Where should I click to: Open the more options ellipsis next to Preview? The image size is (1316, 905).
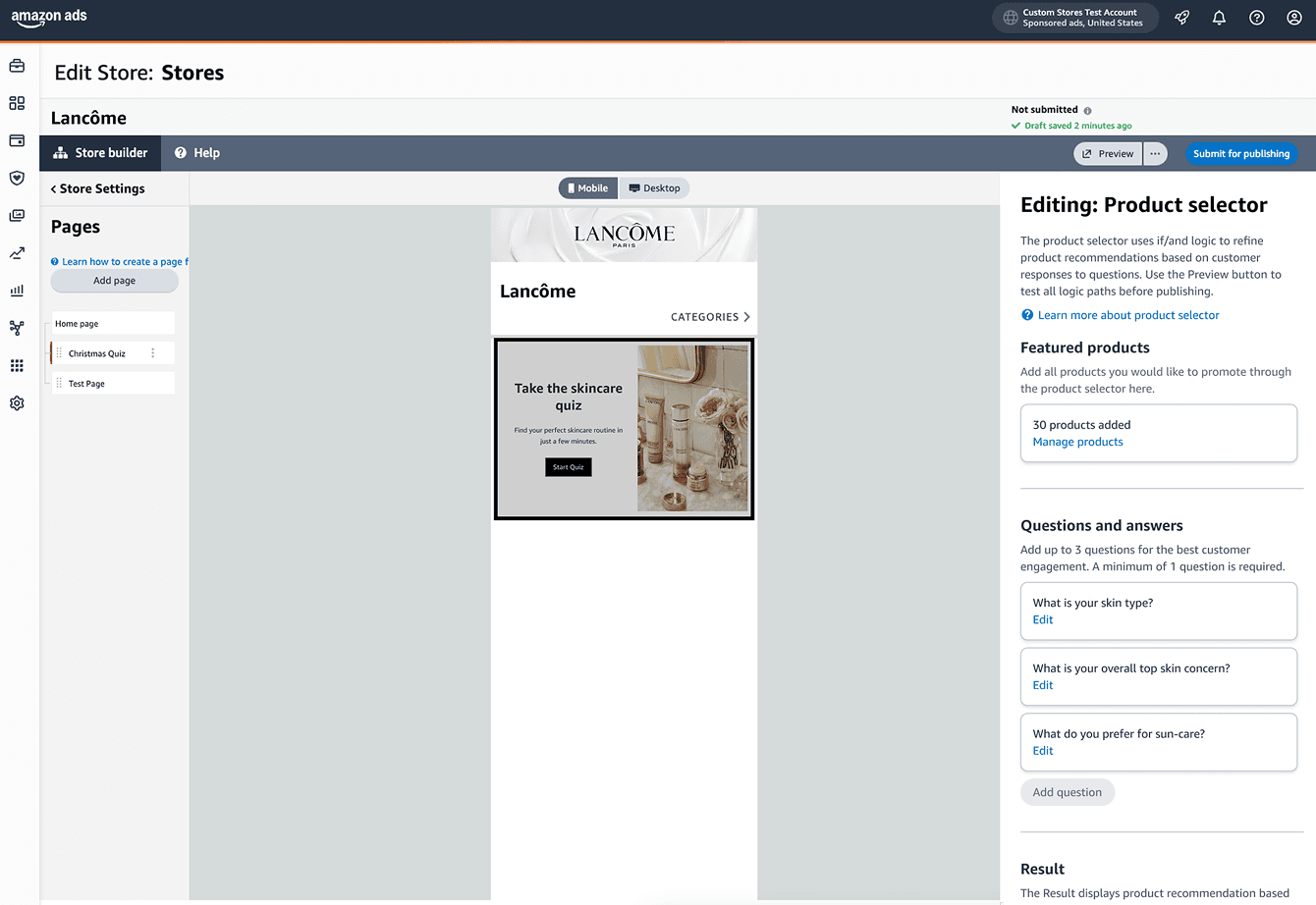[x=1155, y=154]
